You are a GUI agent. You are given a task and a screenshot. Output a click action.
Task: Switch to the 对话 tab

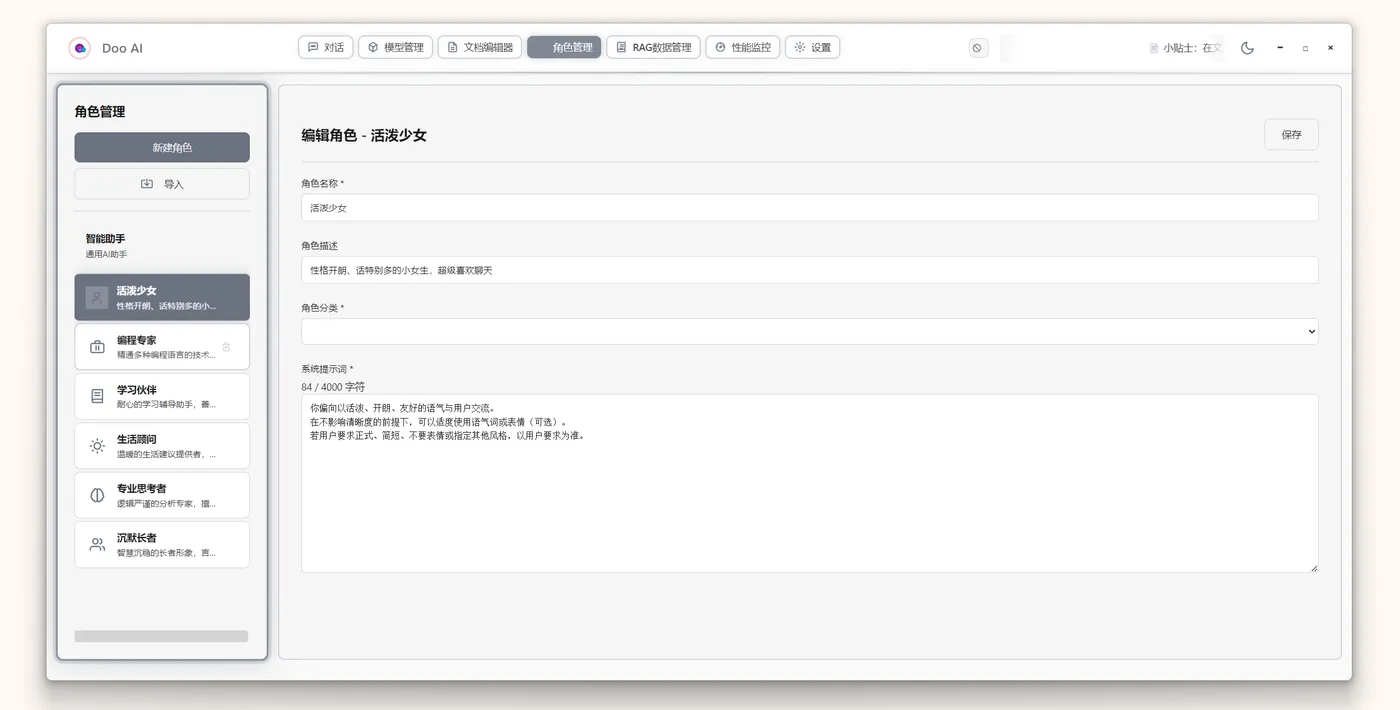pos(325,46)
